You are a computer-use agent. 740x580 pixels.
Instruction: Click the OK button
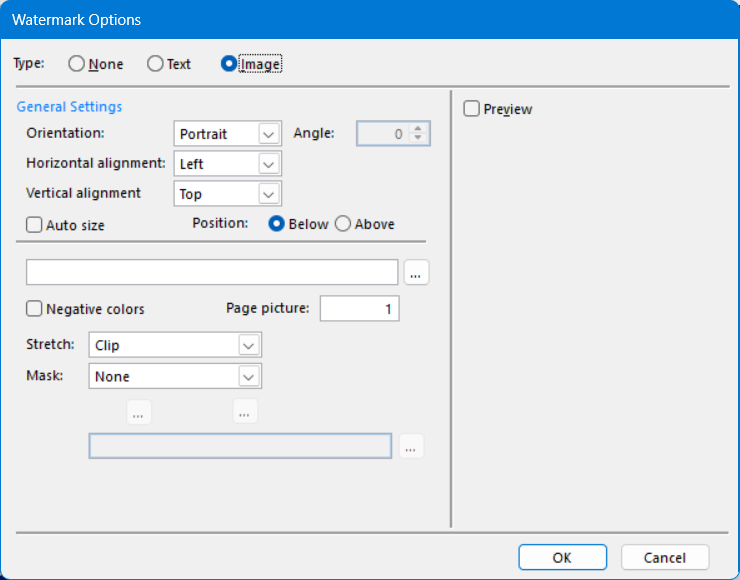[562, 557]
